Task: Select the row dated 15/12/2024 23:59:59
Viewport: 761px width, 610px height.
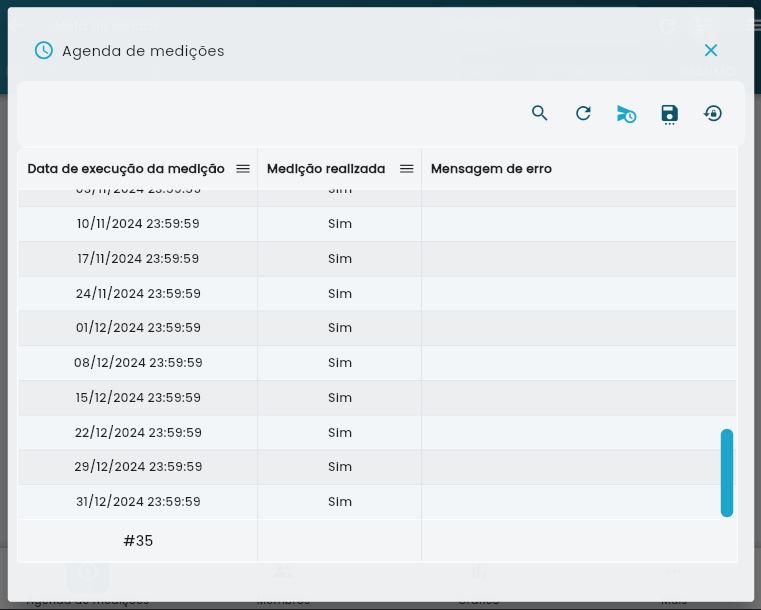Action: click(377, 398)
